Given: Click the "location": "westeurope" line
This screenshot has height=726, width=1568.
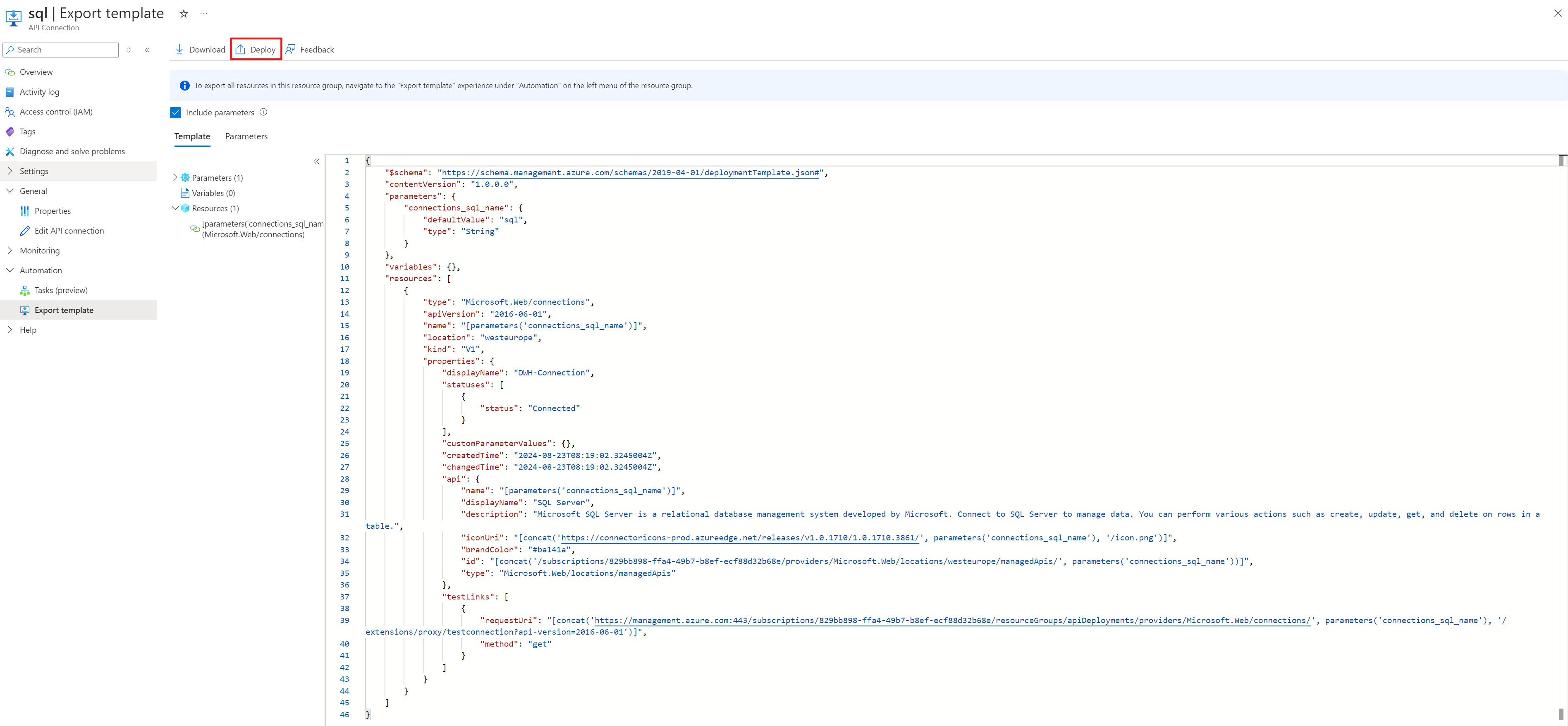Looking at the screenshot, I should click(482, 338).
